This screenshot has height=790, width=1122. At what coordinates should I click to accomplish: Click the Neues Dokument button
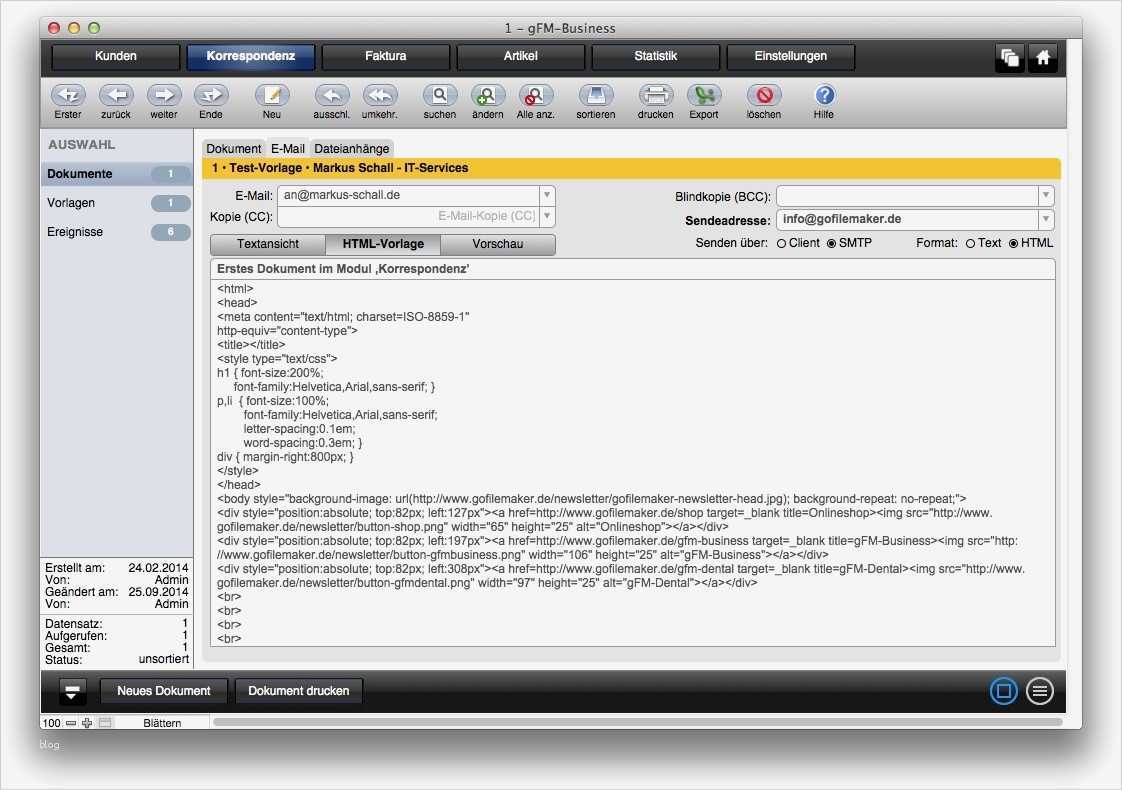[x=164, y=691]
